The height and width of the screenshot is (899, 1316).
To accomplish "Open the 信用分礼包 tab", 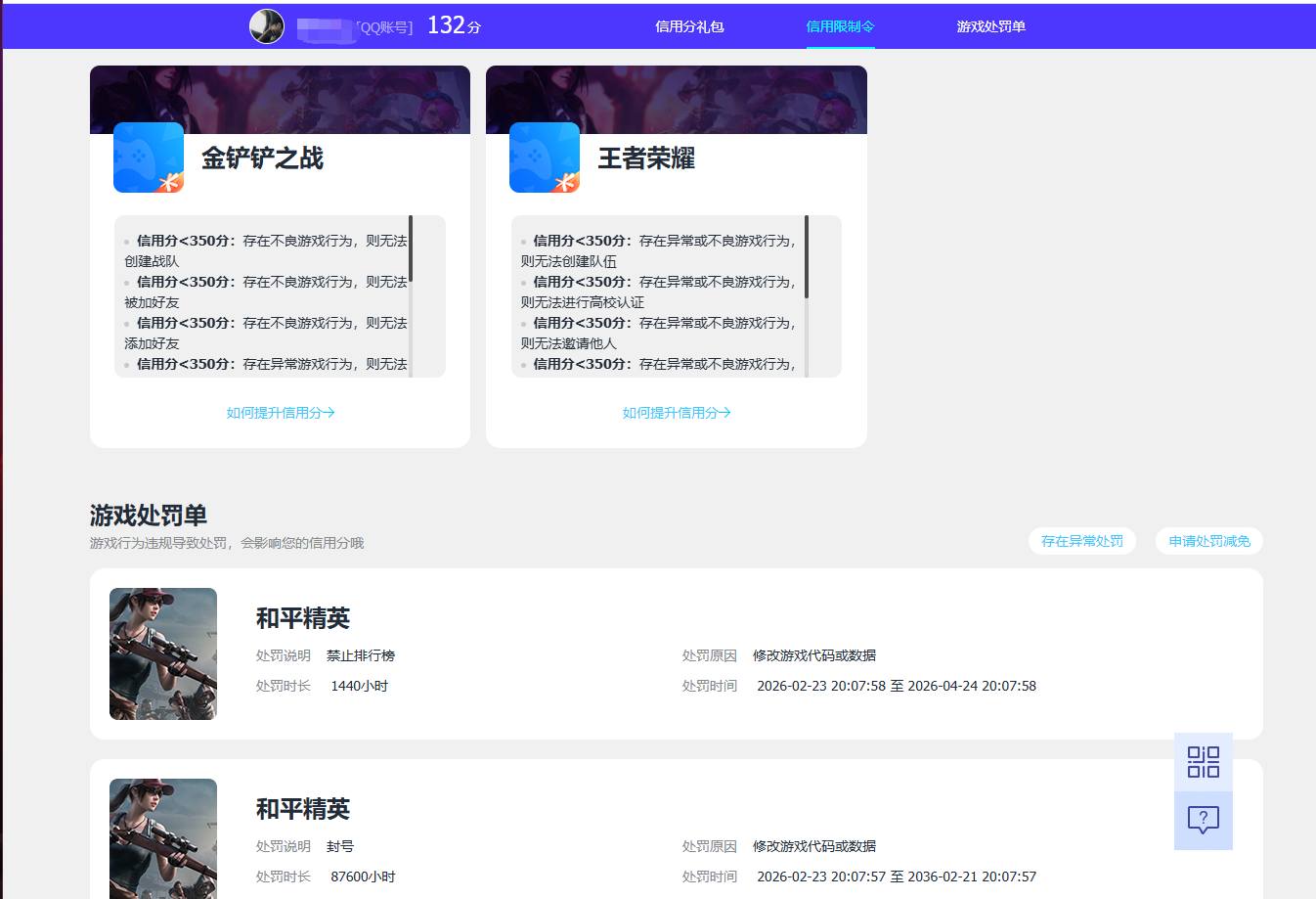I will click(x=689, y=26).
